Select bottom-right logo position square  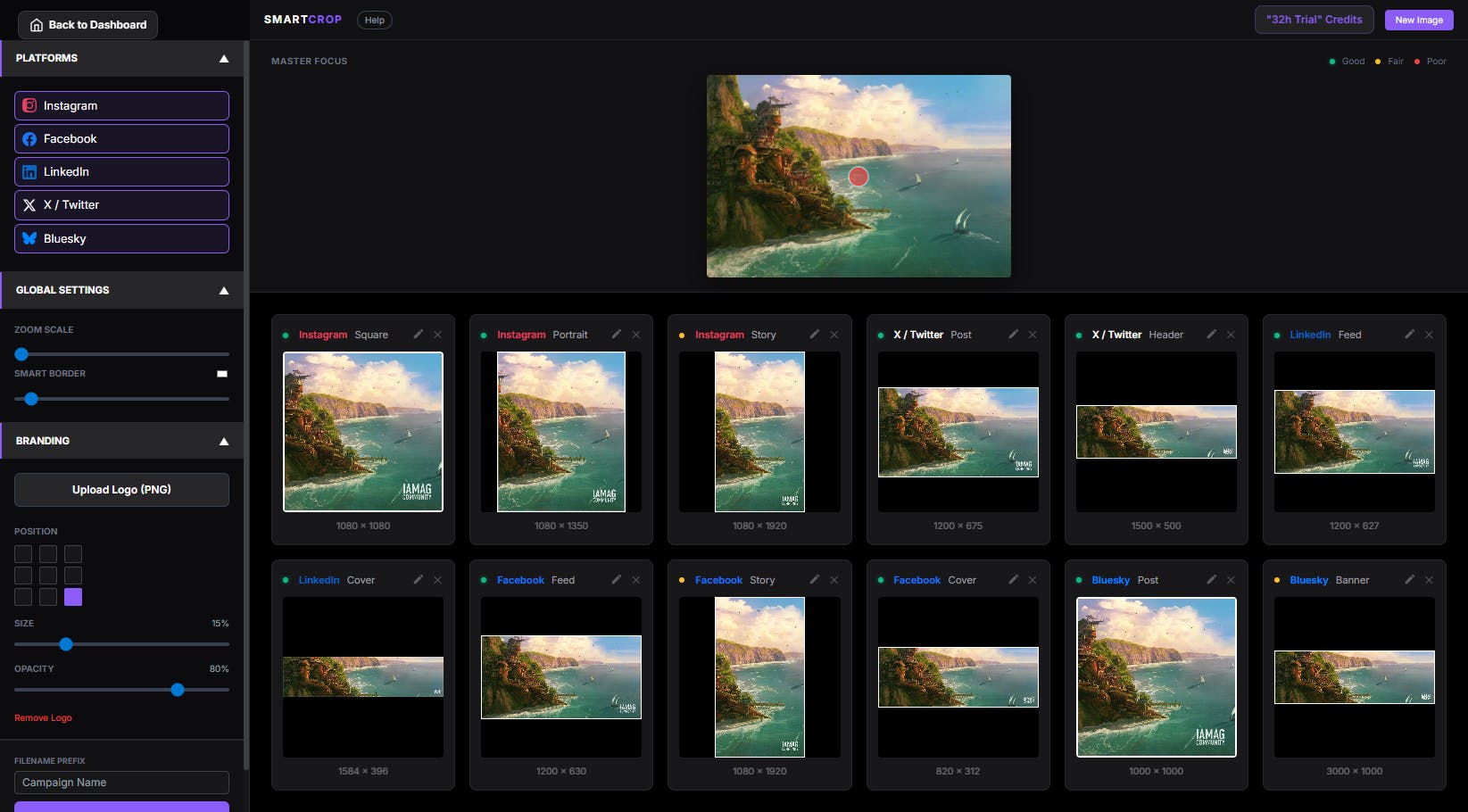pyautogui.click(x=73, y=597)
